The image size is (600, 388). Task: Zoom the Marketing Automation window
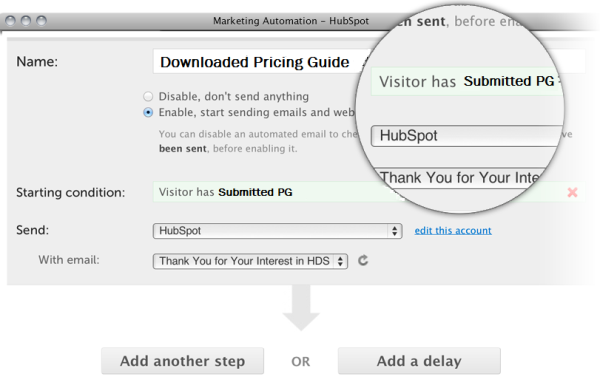[x=41, y=20]
